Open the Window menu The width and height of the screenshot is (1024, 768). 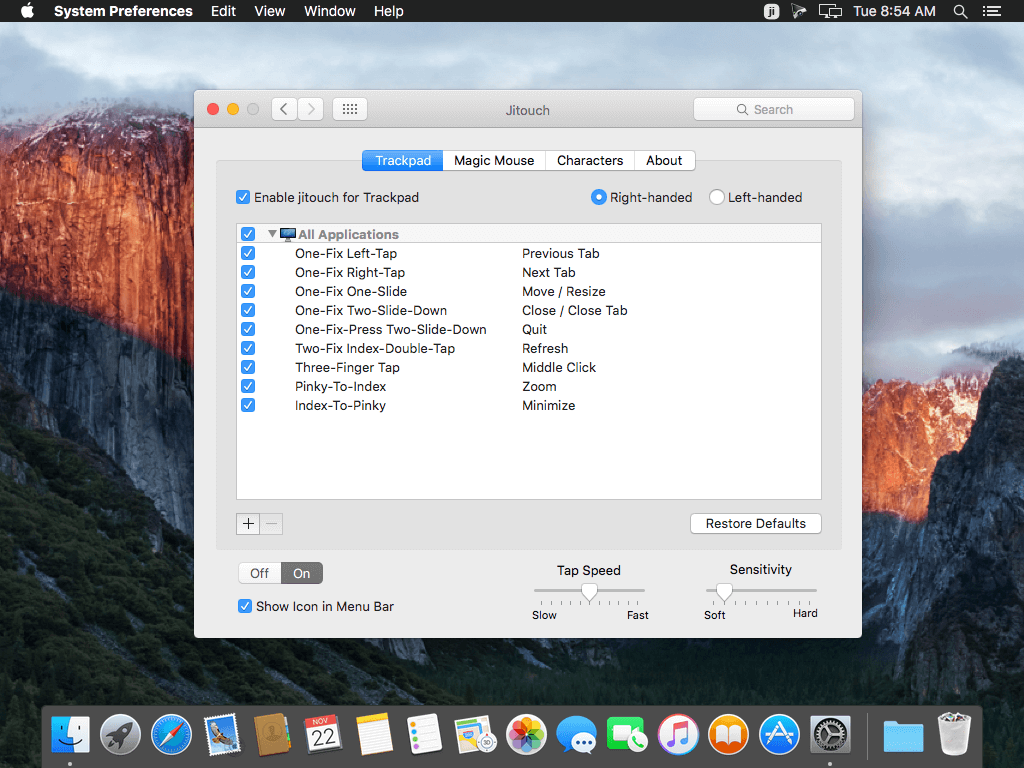330,11
